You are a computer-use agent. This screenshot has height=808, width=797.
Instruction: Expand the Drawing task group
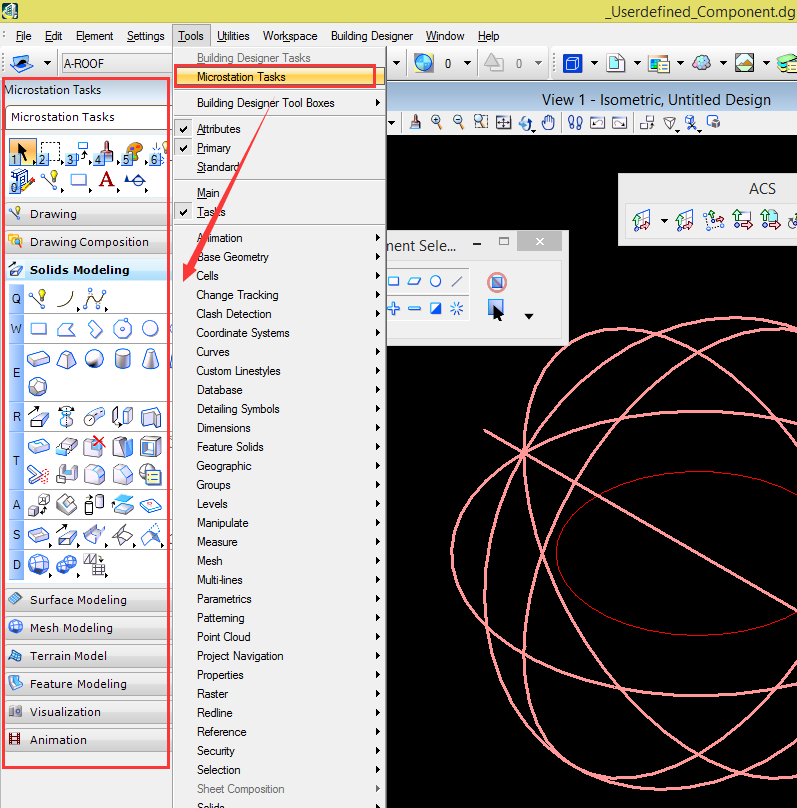tap(87, 214)
